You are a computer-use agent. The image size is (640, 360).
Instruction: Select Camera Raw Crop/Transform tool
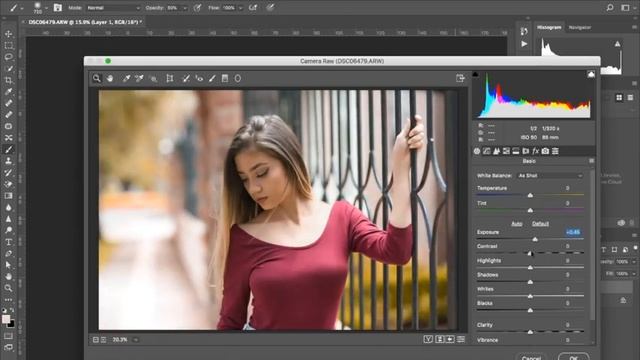(170, 78)
